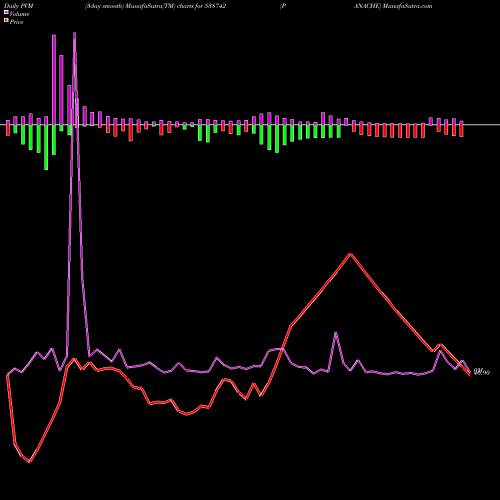Select the Price legend label
Viewport: 500px width, 500px height.
point(16,22)
